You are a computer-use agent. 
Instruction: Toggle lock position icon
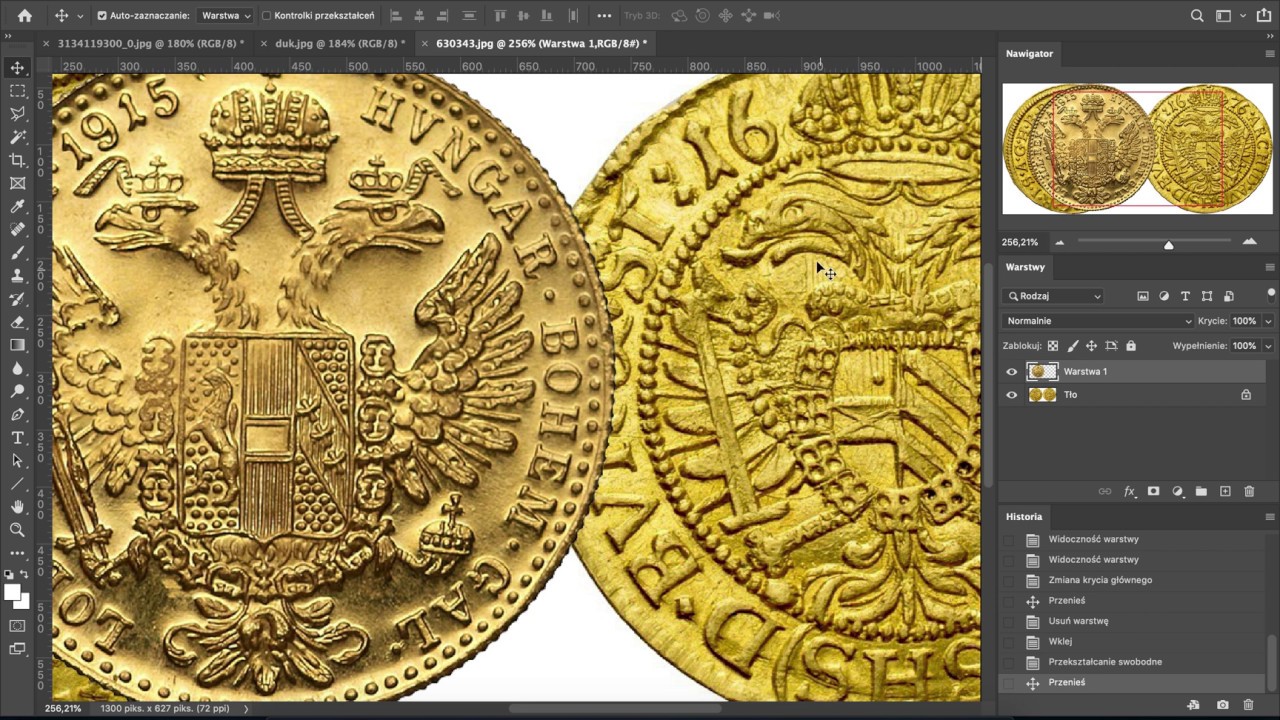(1092, 346)
